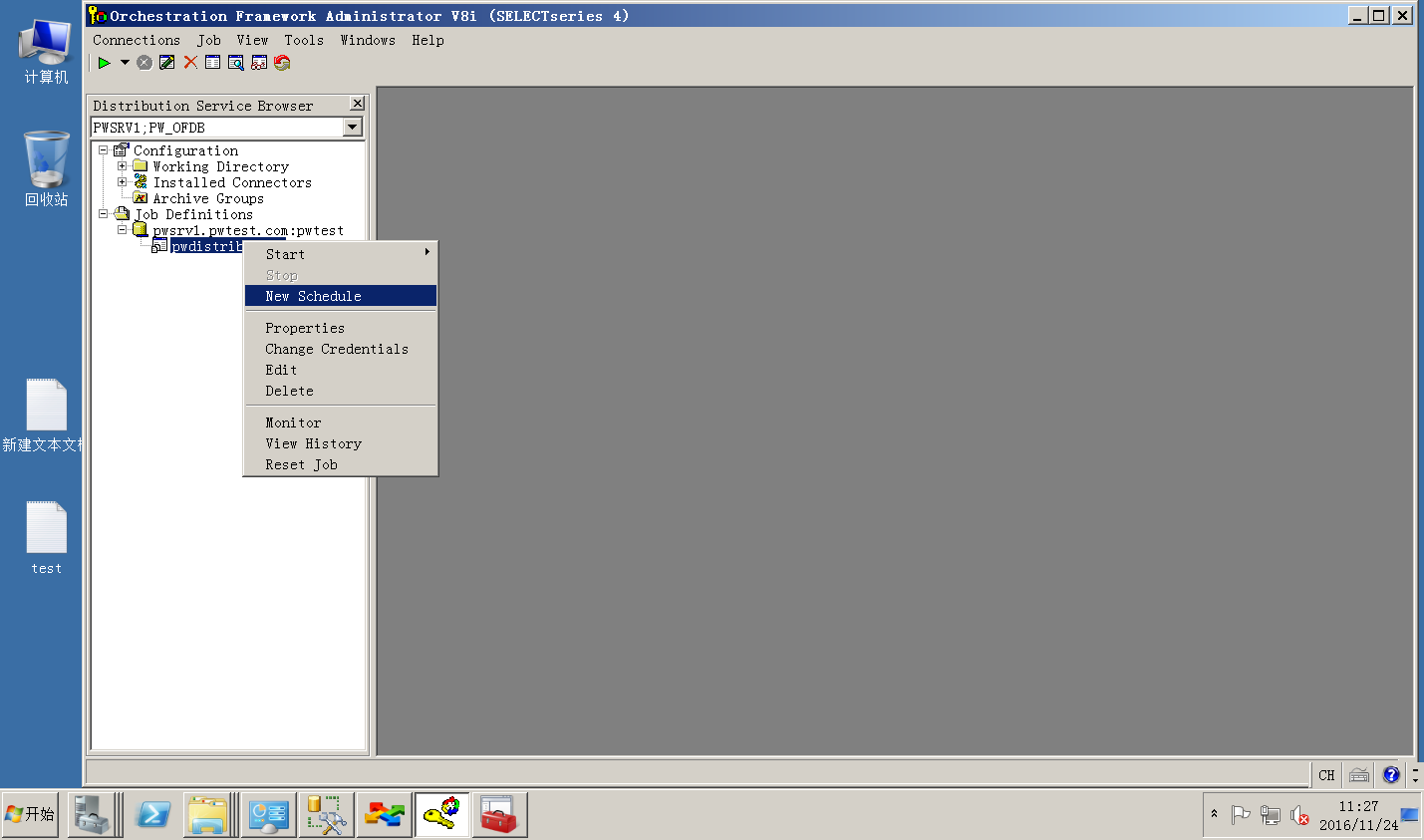Viewport: 1424px width, 840px height.
Task: Choose Change Credentials from context menu
Action: point(341,349)
